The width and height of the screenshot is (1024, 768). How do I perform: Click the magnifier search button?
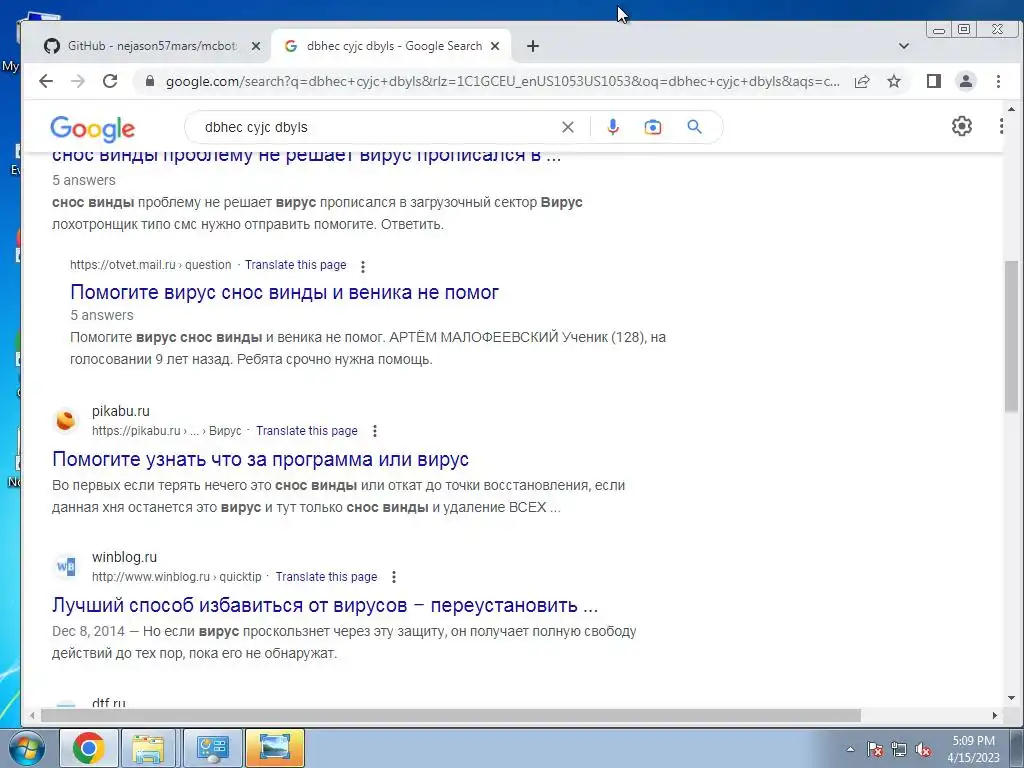point(694,127)
